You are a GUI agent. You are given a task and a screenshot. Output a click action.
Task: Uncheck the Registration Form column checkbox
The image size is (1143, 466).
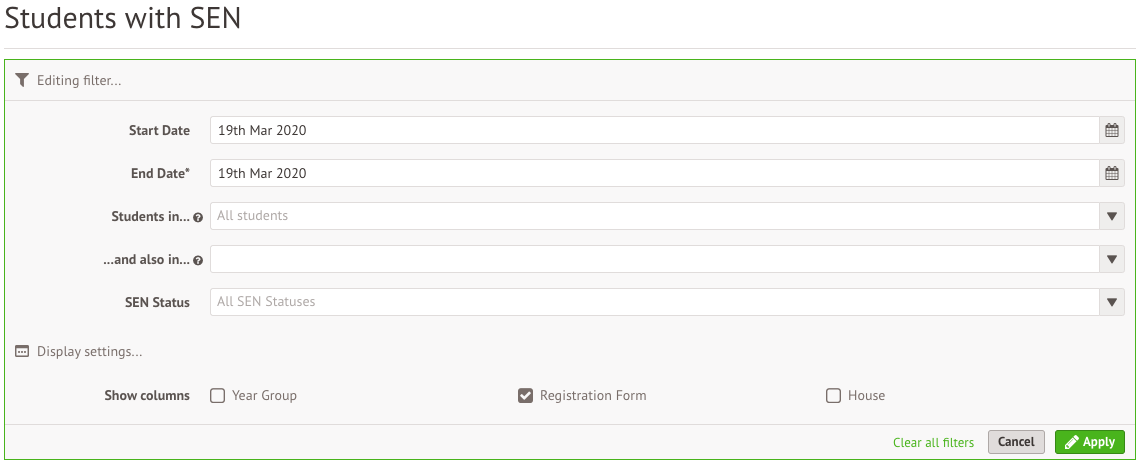click(x=525, y=395)
